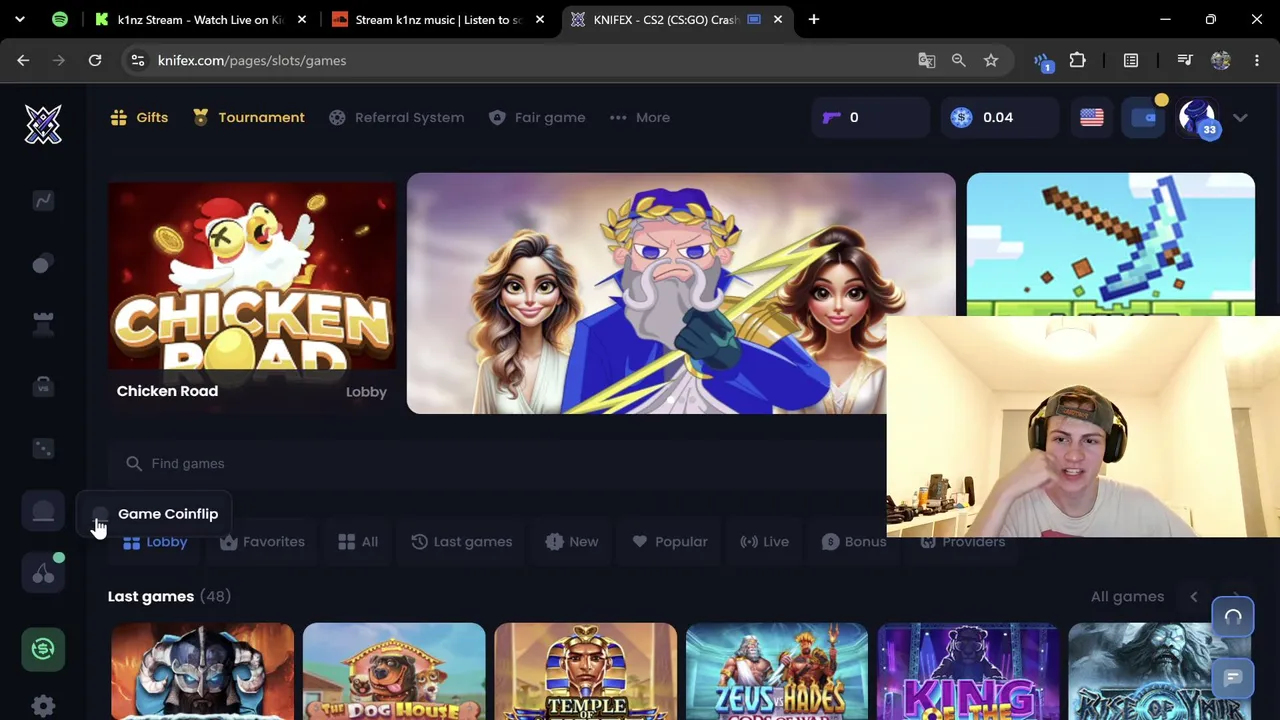Open the Chrome extensions puzzle icon
Screen dimensions: 1280x720
(1078, 60)
